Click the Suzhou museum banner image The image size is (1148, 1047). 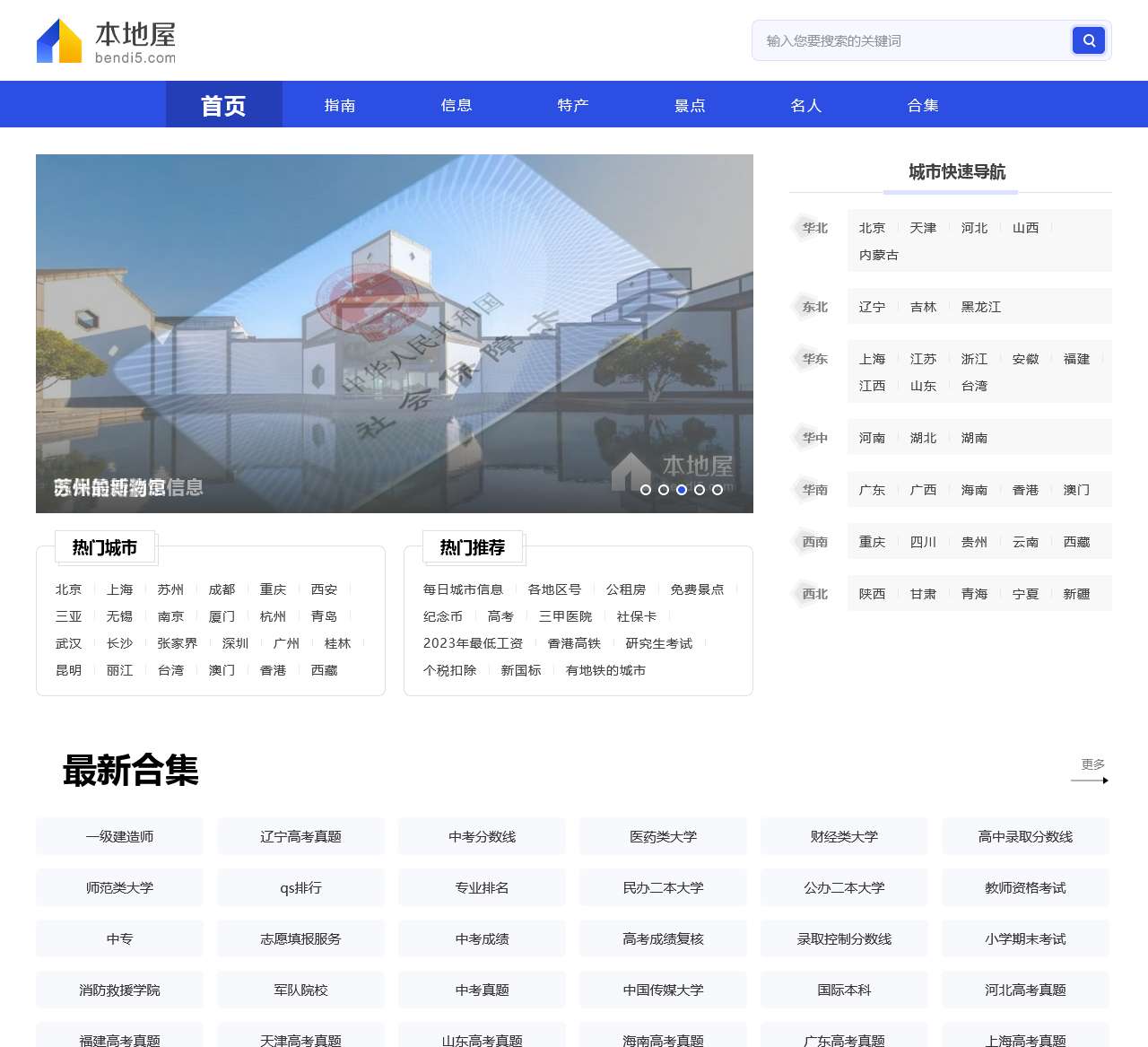coord(395,334)
